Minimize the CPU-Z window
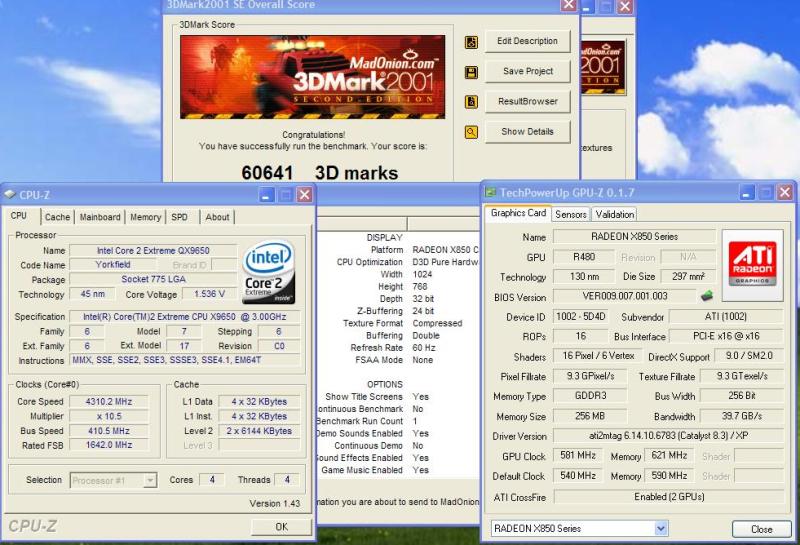This screenshot has width=800, height=545. (x=266, y=194)
